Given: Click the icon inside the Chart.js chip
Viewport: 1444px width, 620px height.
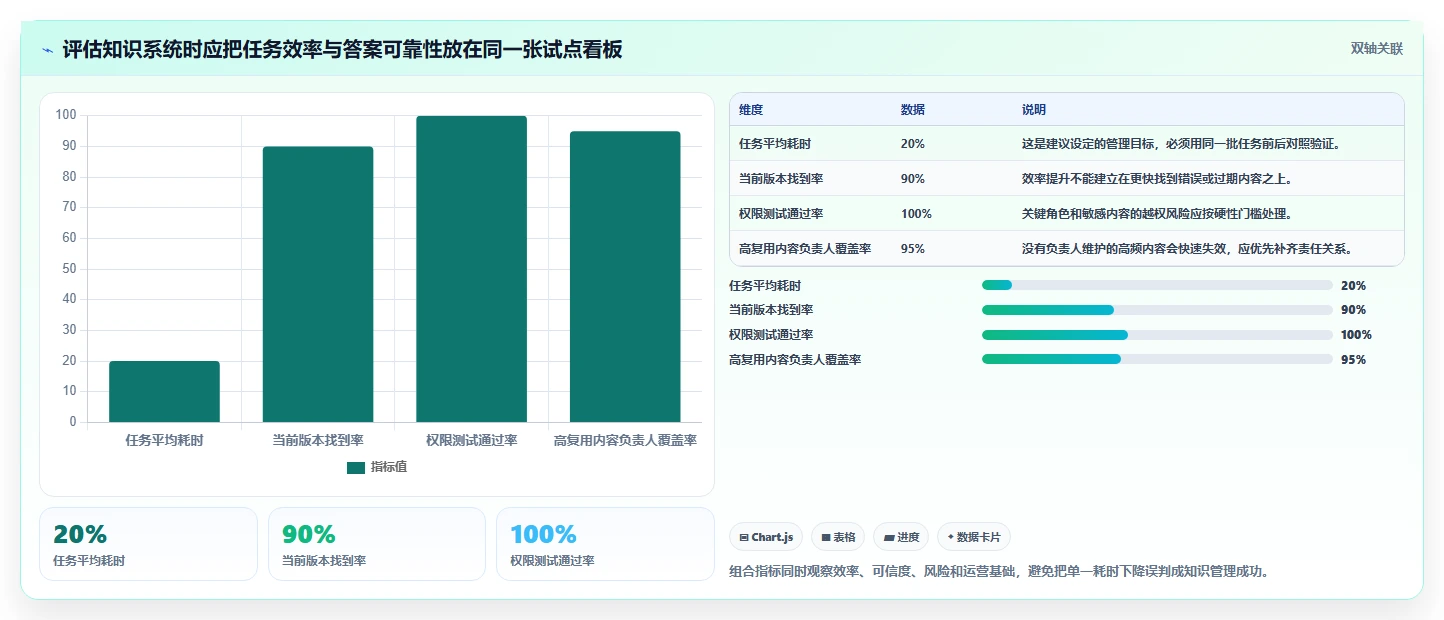Looking at the screenshot, I should point(744,537).
